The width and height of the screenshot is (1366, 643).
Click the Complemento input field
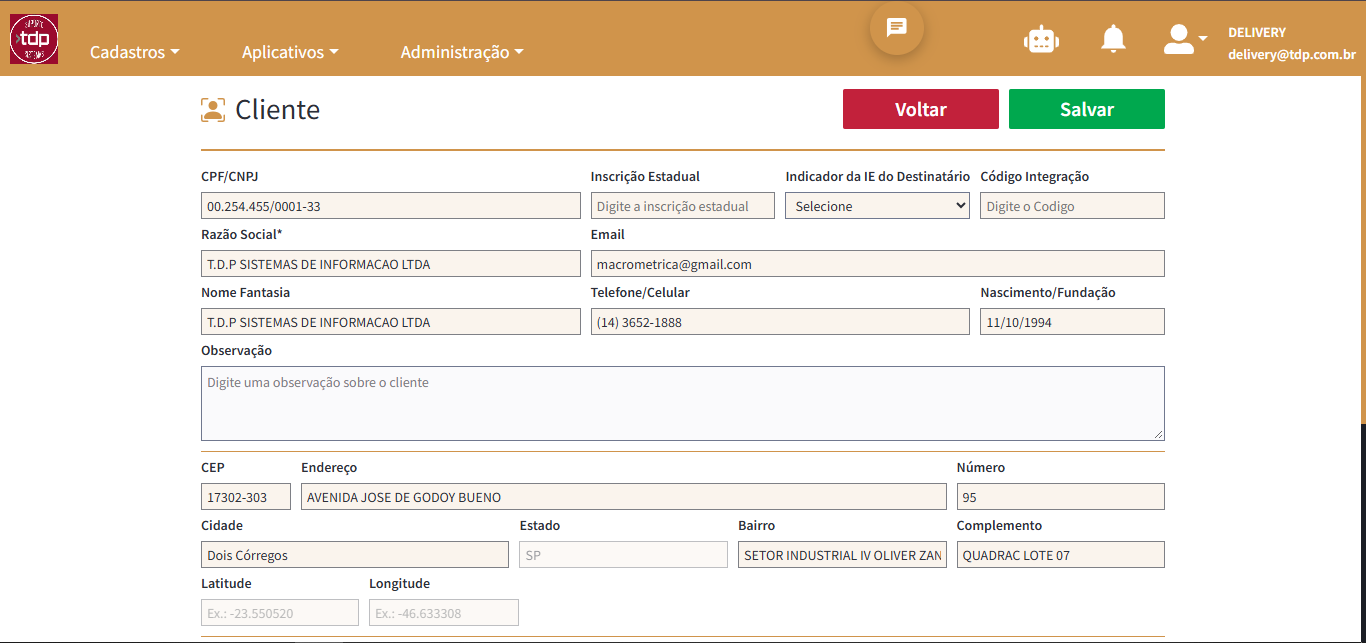[x=1061, y=555]
